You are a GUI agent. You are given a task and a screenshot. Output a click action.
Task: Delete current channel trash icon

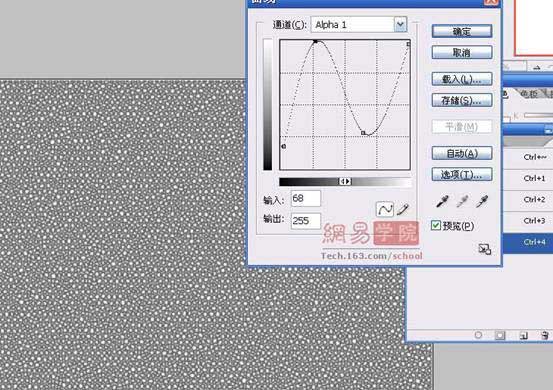(545, 335)
